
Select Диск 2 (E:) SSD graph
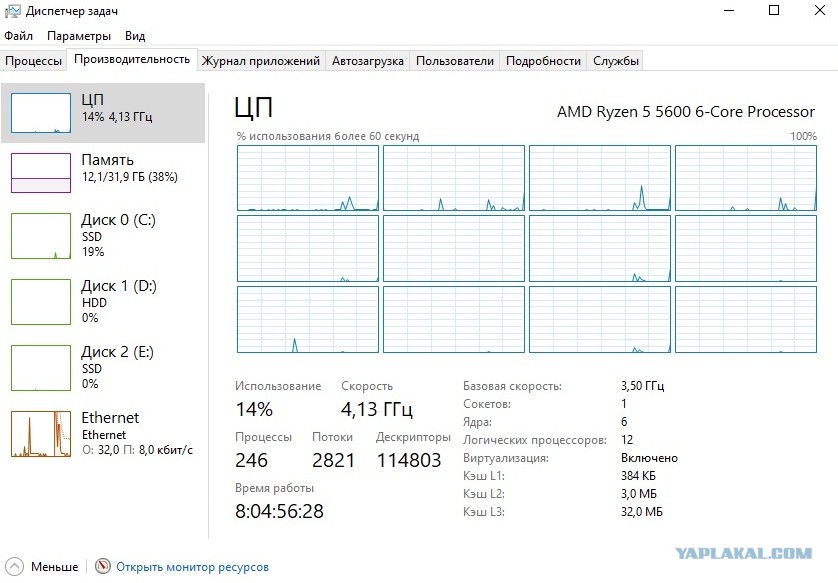pos(41,368)
